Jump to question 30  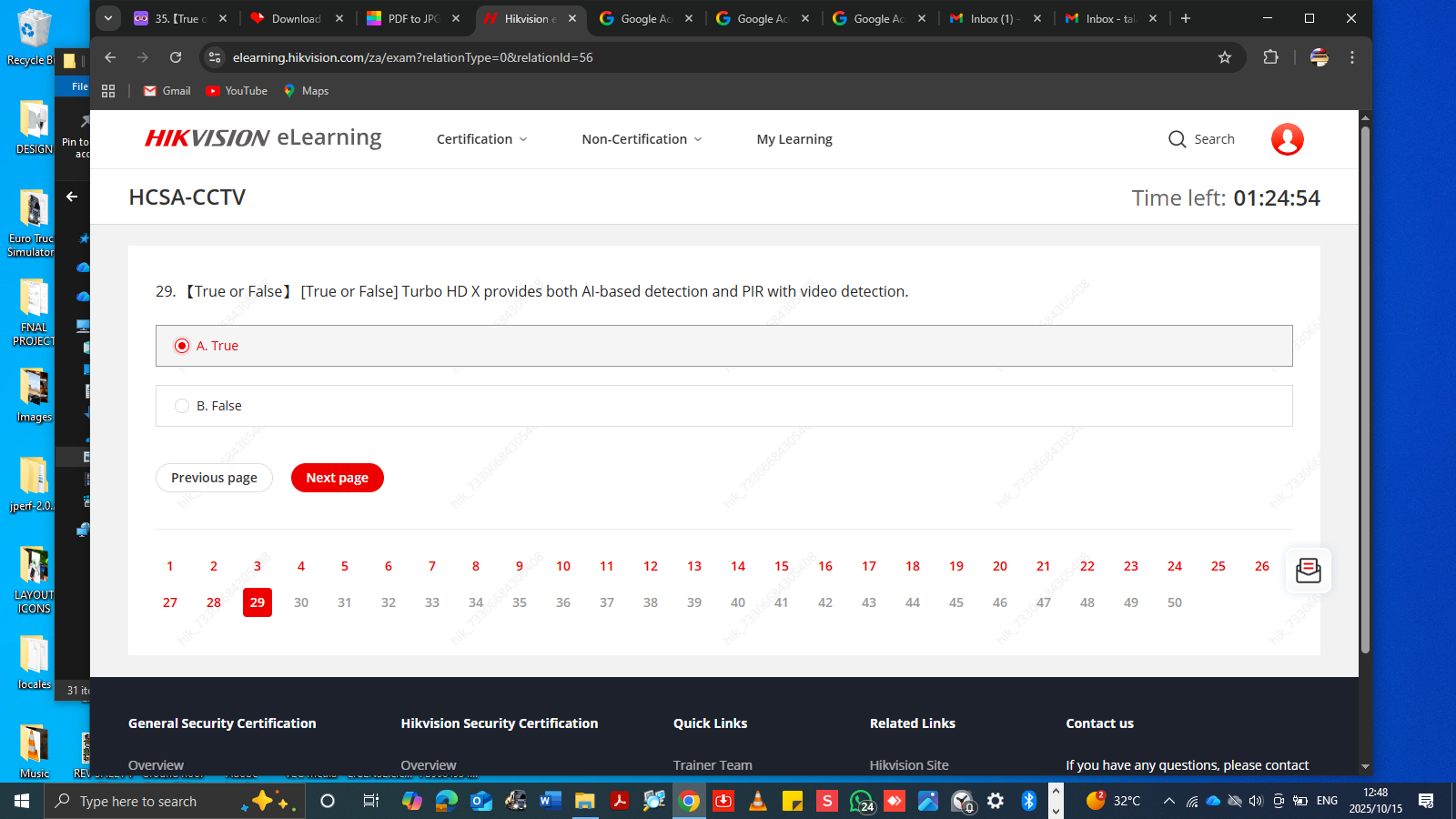coord(301,602)
